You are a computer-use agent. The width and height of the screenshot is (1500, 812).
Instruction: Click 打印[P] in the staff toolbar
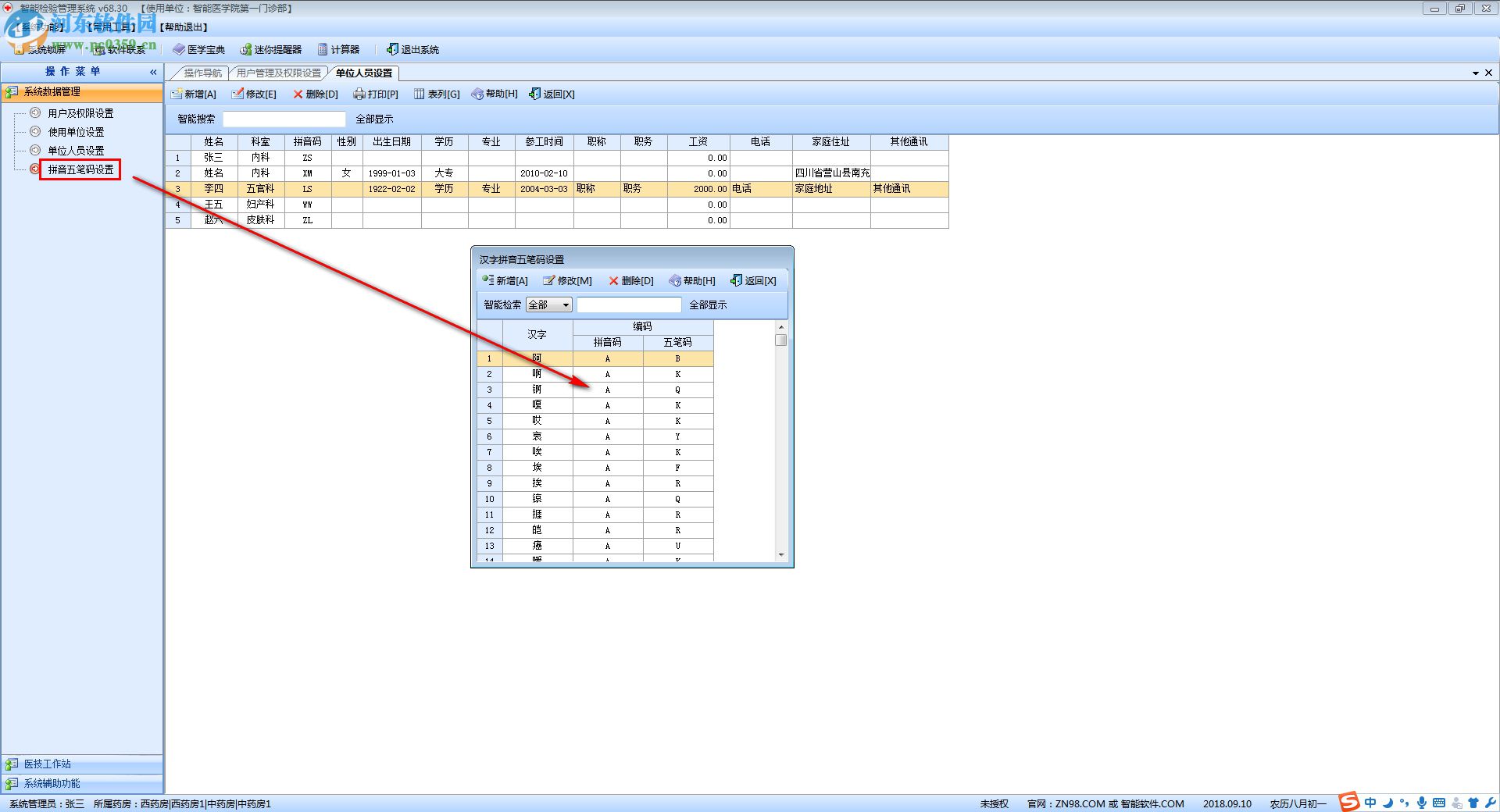coord(376,94)
